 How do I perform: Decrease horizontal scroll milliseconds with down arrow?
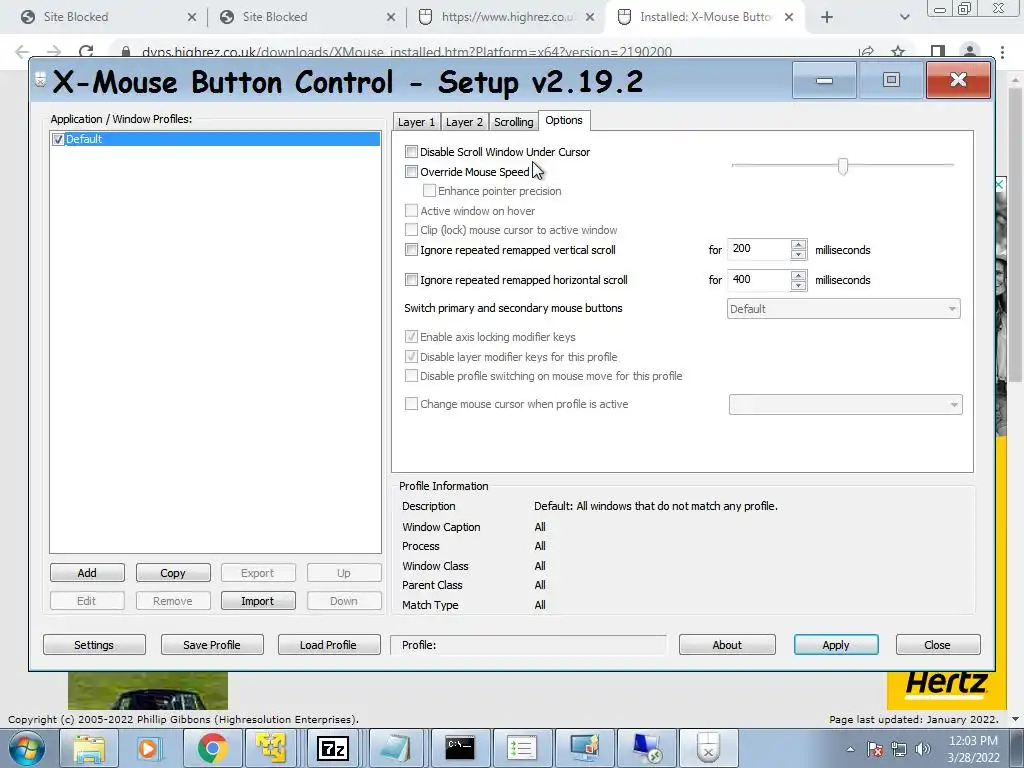[x=798, y=285]
